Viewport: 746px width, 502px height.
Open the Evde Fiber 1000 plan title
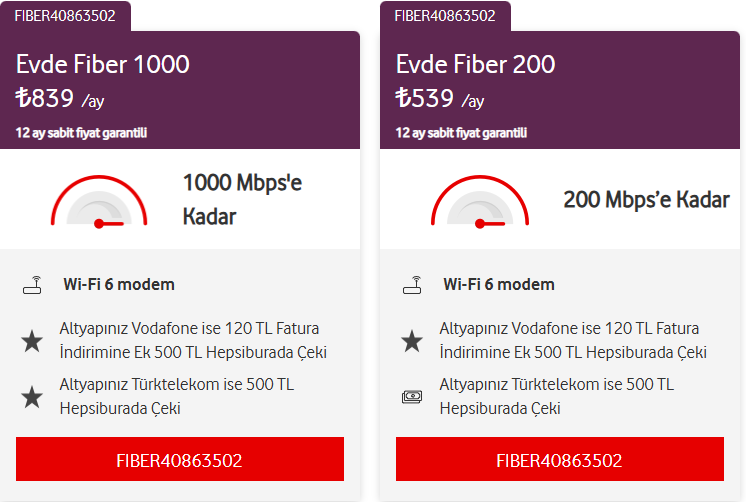[103, 65]
